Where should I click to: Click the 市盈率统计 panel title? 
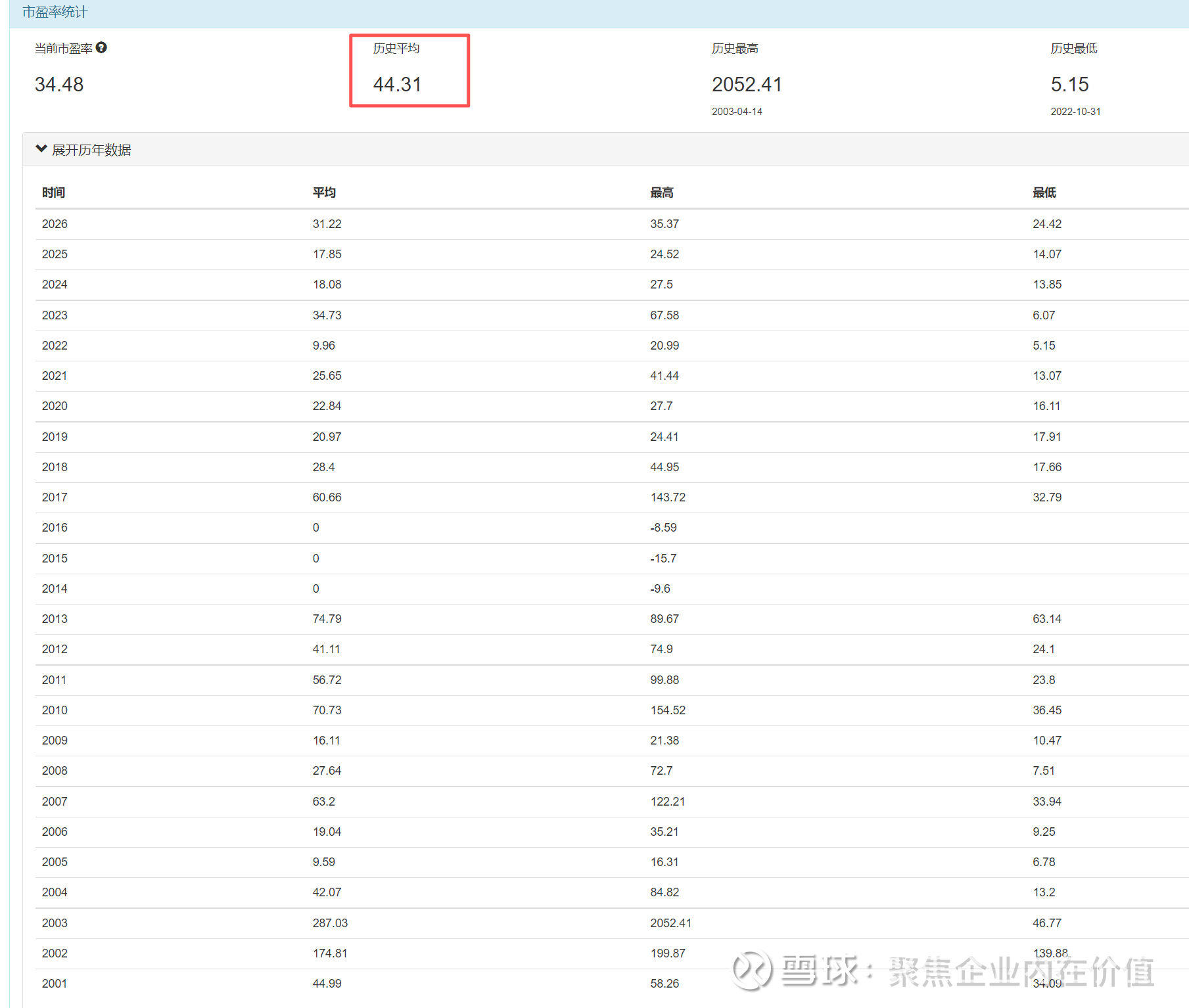click(55, 12)
